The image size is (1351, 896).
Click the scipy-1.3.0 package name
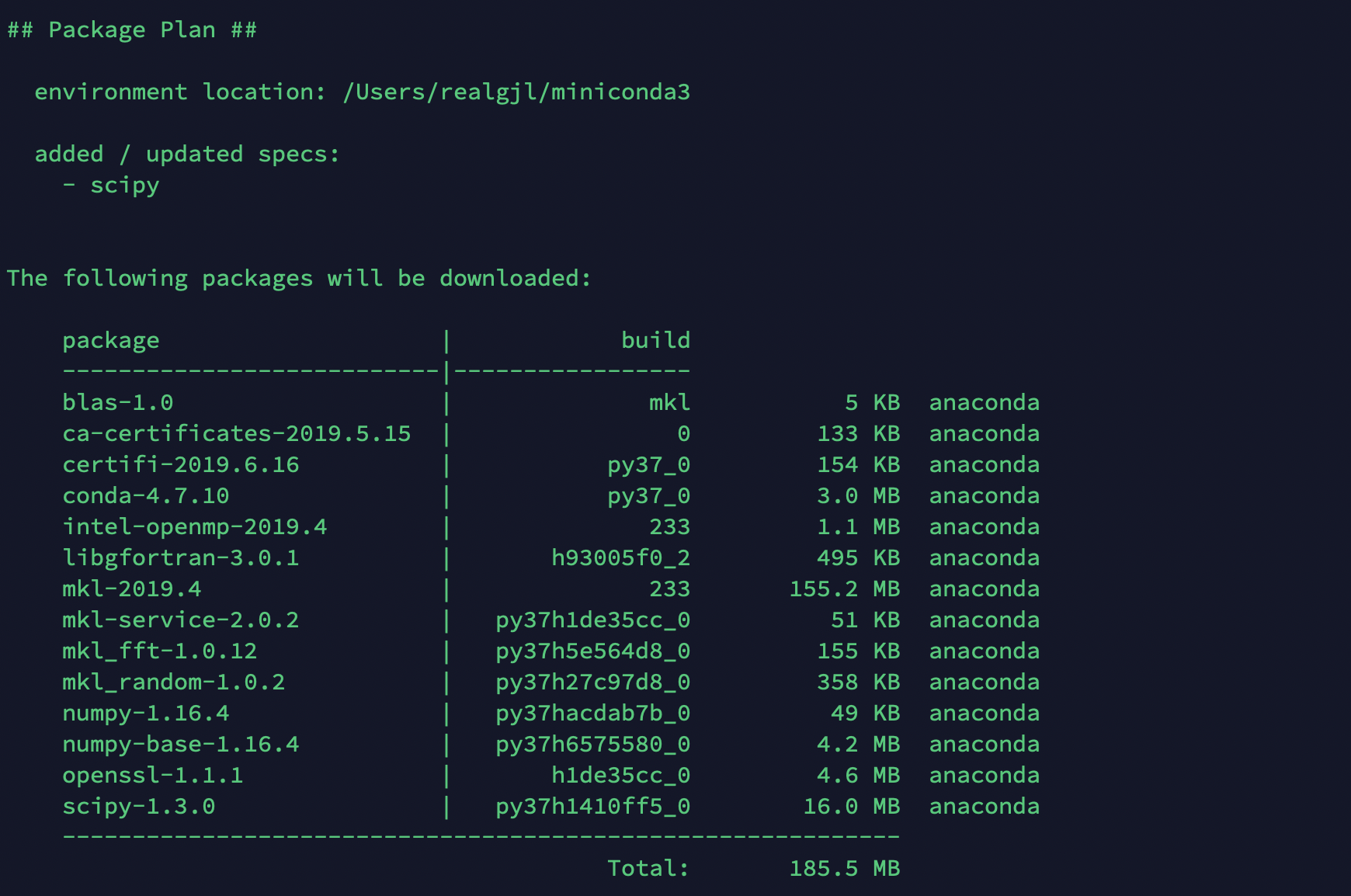pyautogui.click(x=139, y=807)
